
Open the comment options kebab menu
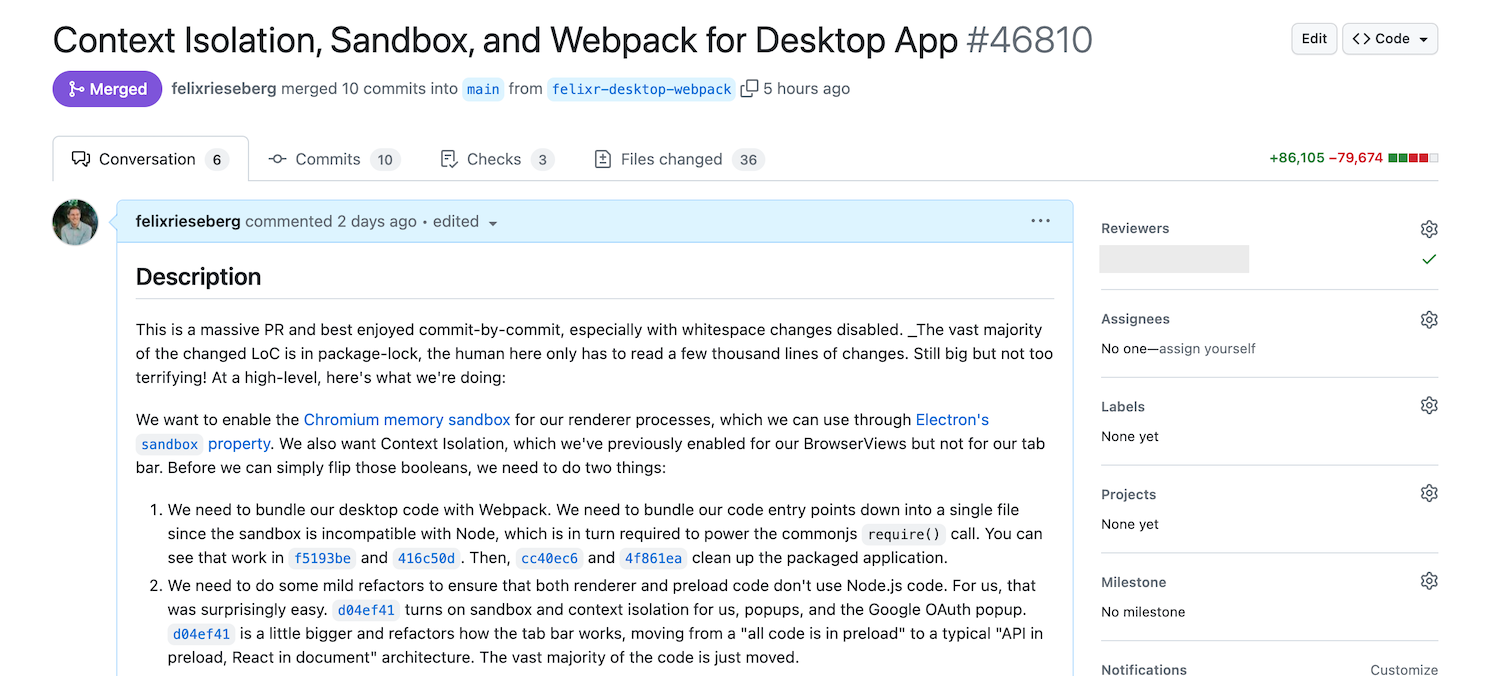pyautogui.click(x=1040, y=221)
